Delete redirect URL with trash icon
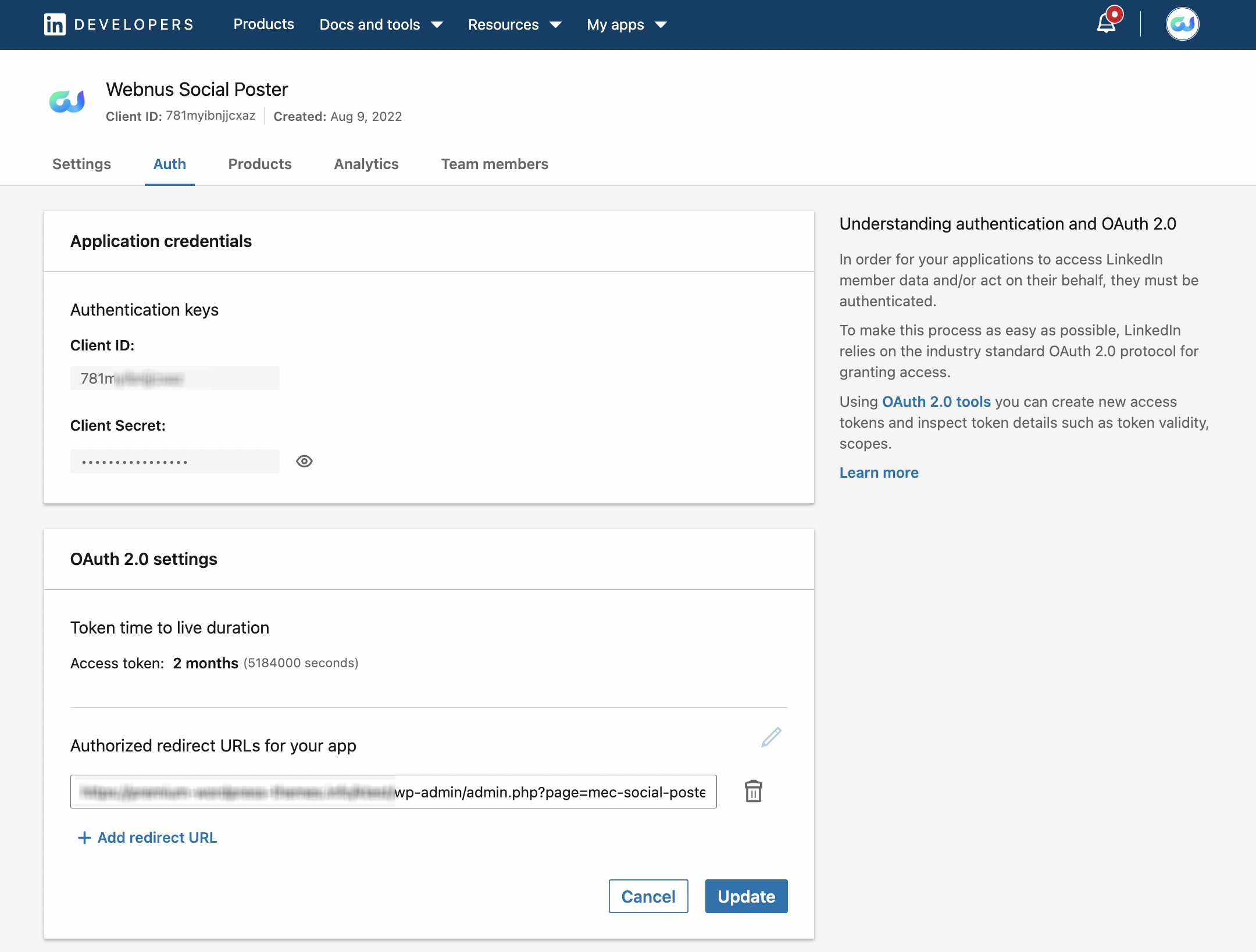This screenshot has width=1256, height=952. tap(753, 791)
